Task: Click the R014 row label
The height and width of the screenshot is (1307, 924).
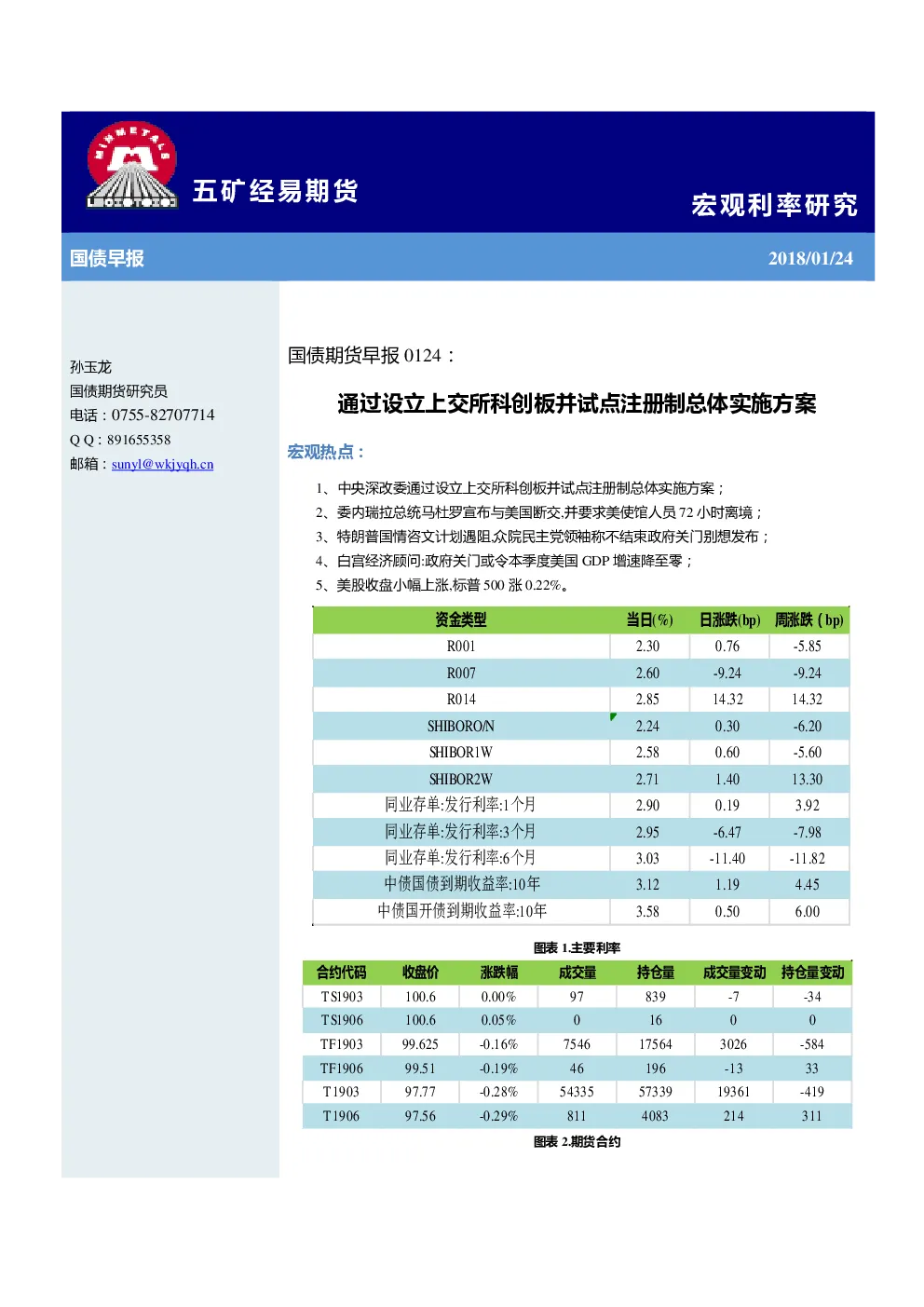Action: point(461,700)
